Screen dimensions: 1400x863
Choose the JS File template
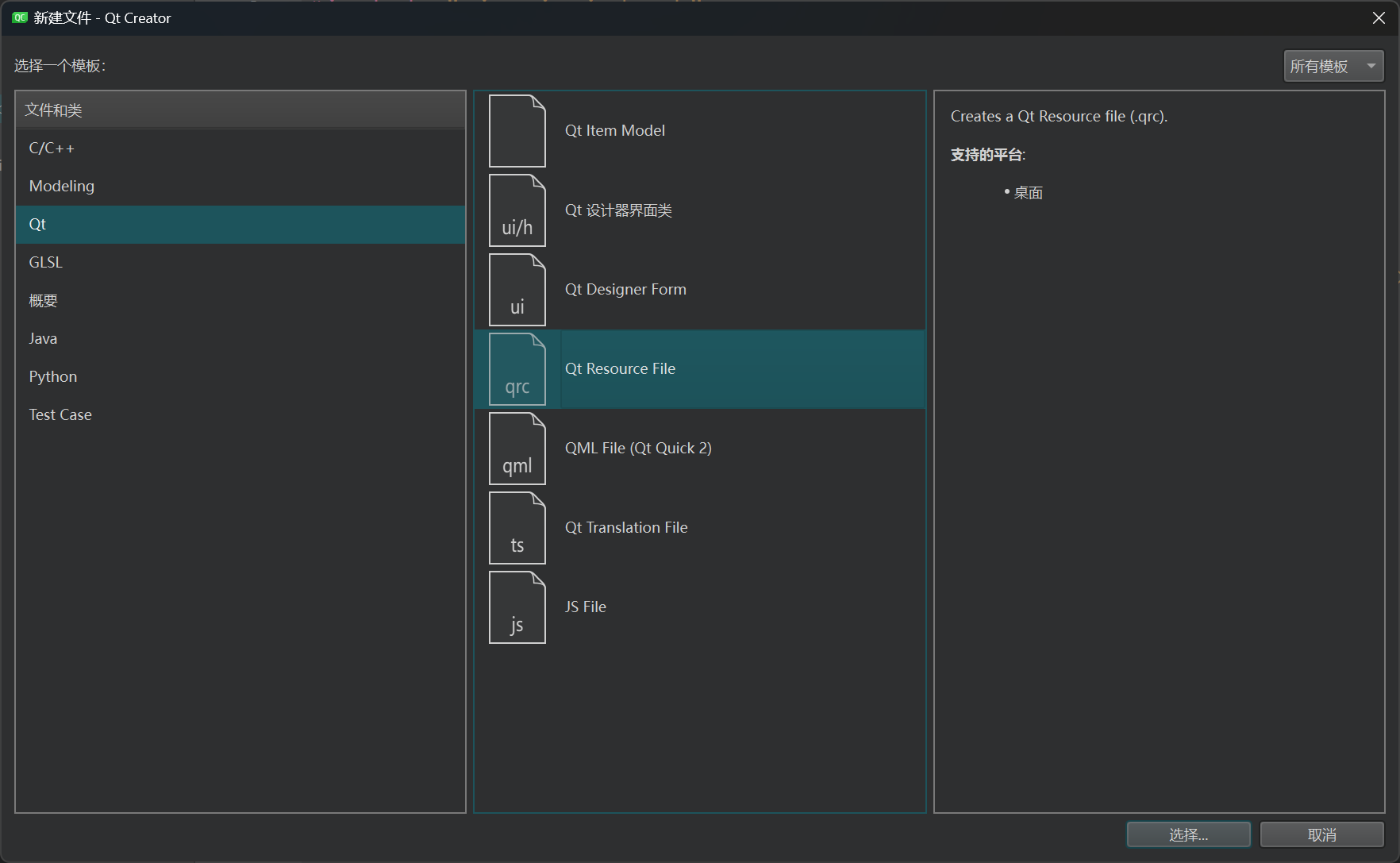(x=700, y=607)
